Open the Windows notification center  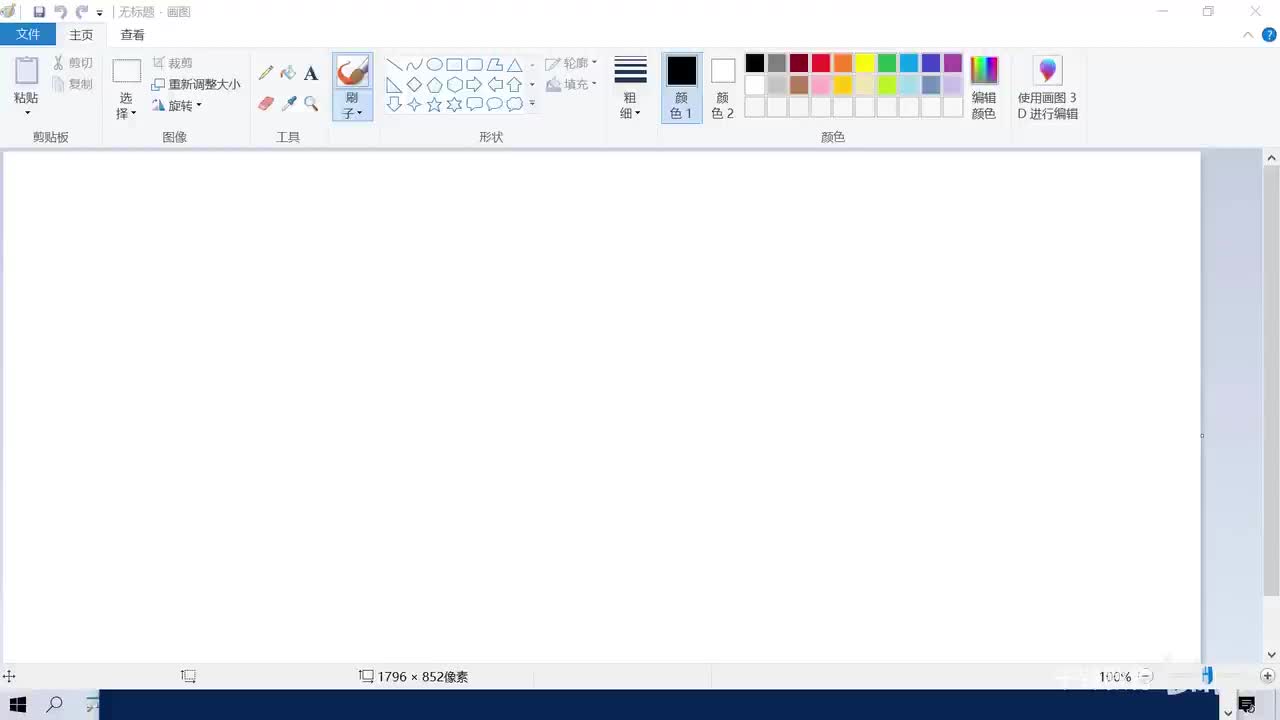[x=1247, y=705]
